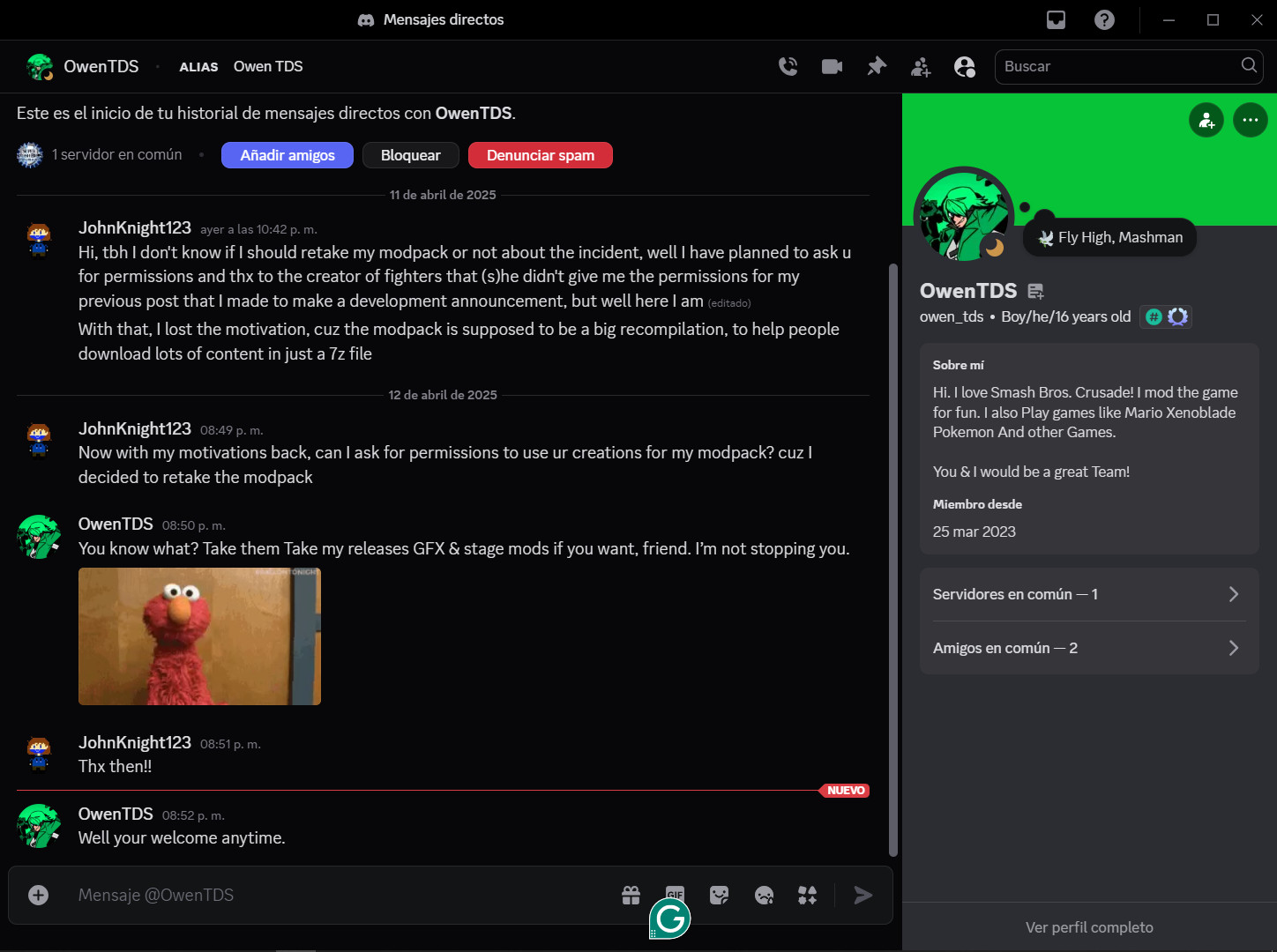
Task: Click the Añadir amigos button
Action: click(x=288, y=155)
